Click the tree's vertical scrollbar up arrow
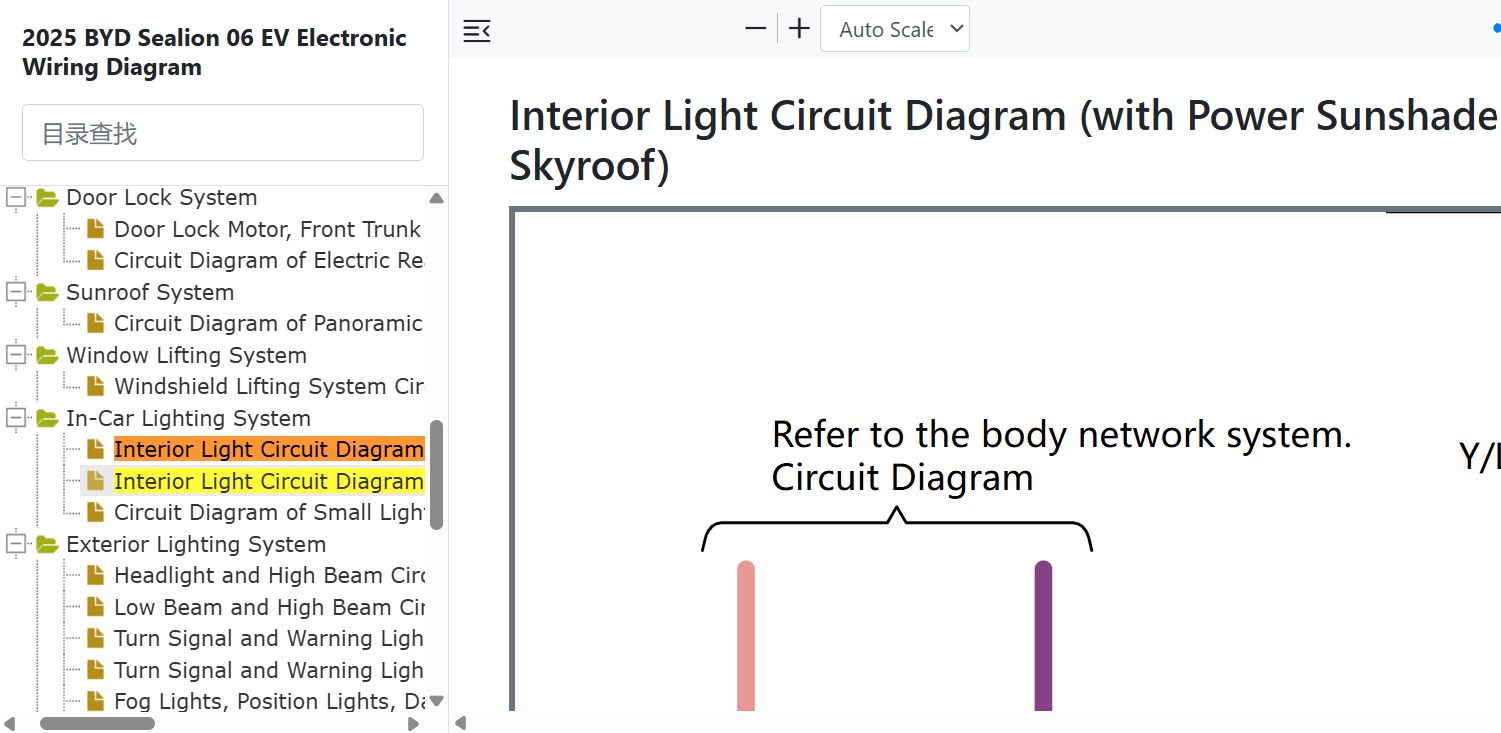 click(436, 198)
